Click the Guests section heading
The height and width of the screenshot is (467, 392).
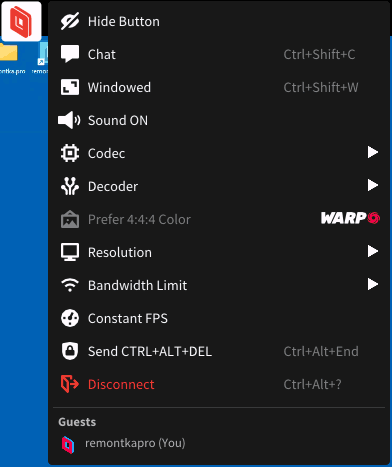(x=77, y=422)
